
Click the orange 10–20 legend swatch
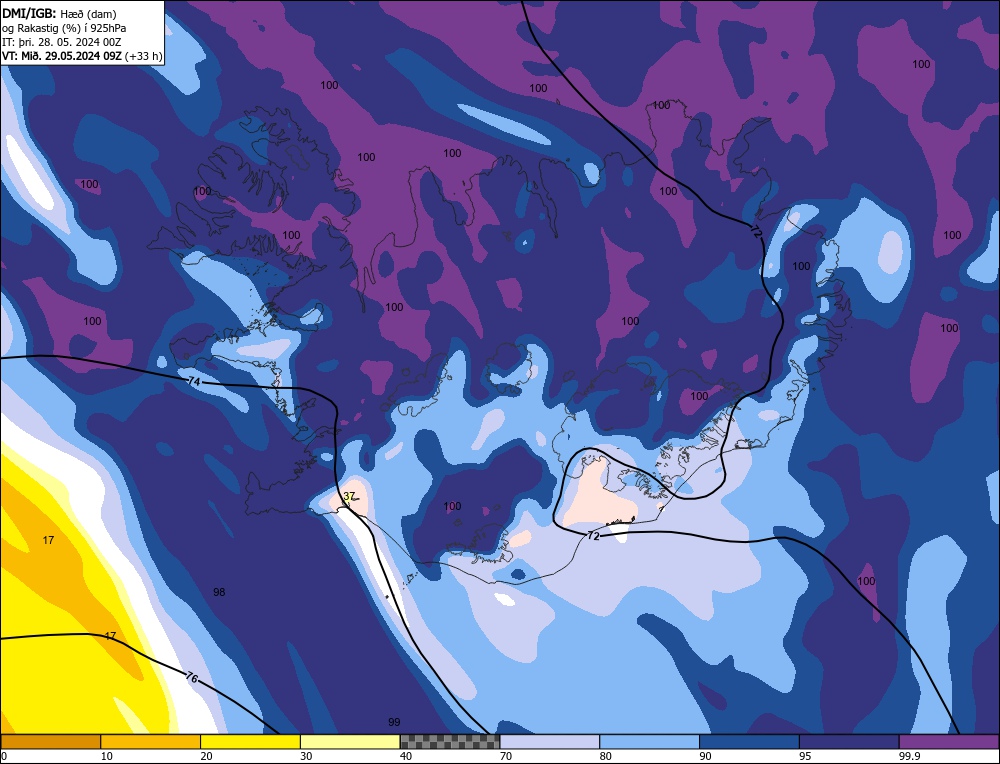[x=151, y=741]
